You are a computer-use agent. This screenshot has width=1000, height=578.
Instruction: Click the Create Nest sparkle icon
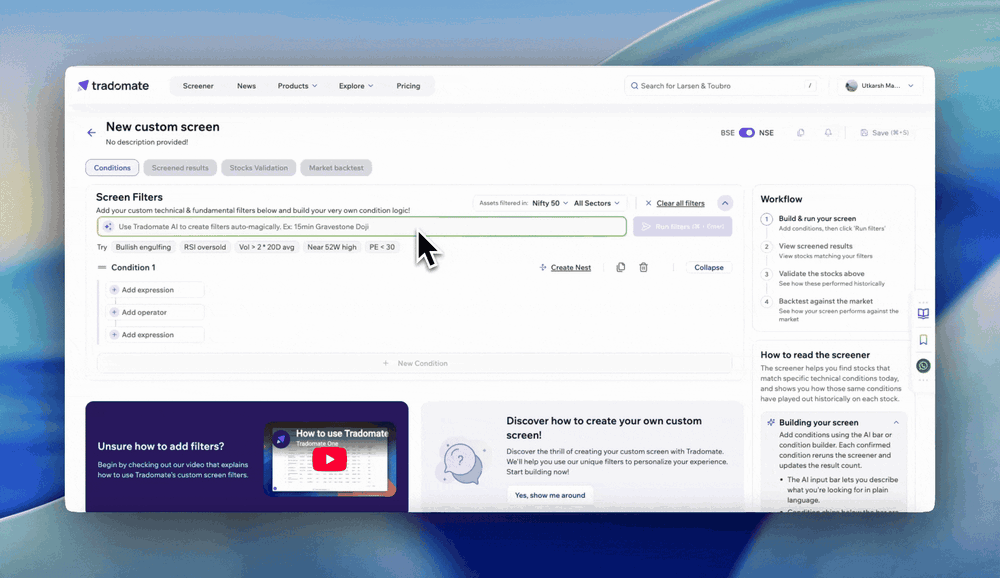[543, 267]
